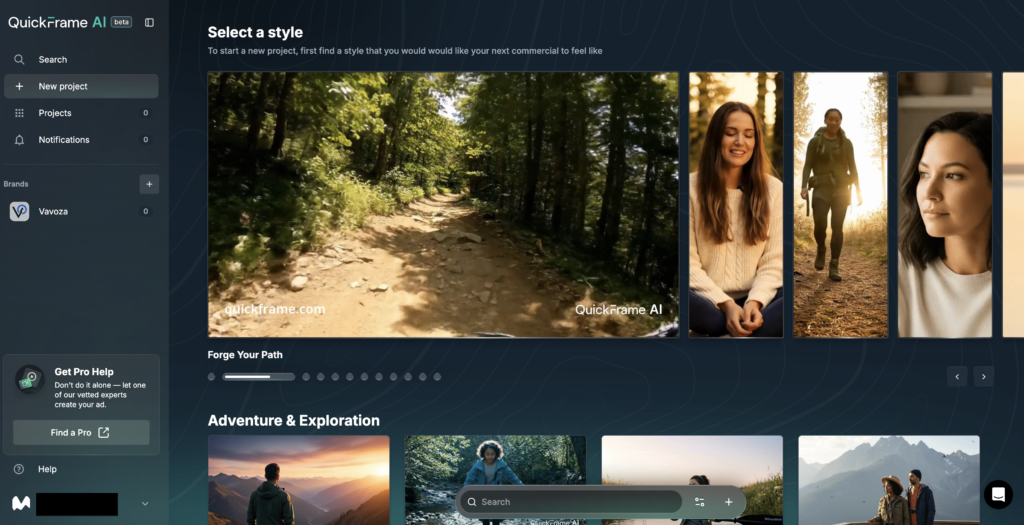Collapse the sidebar using the panel icon
Viewport: 1024px width, 525px height.
click(149, 22)
